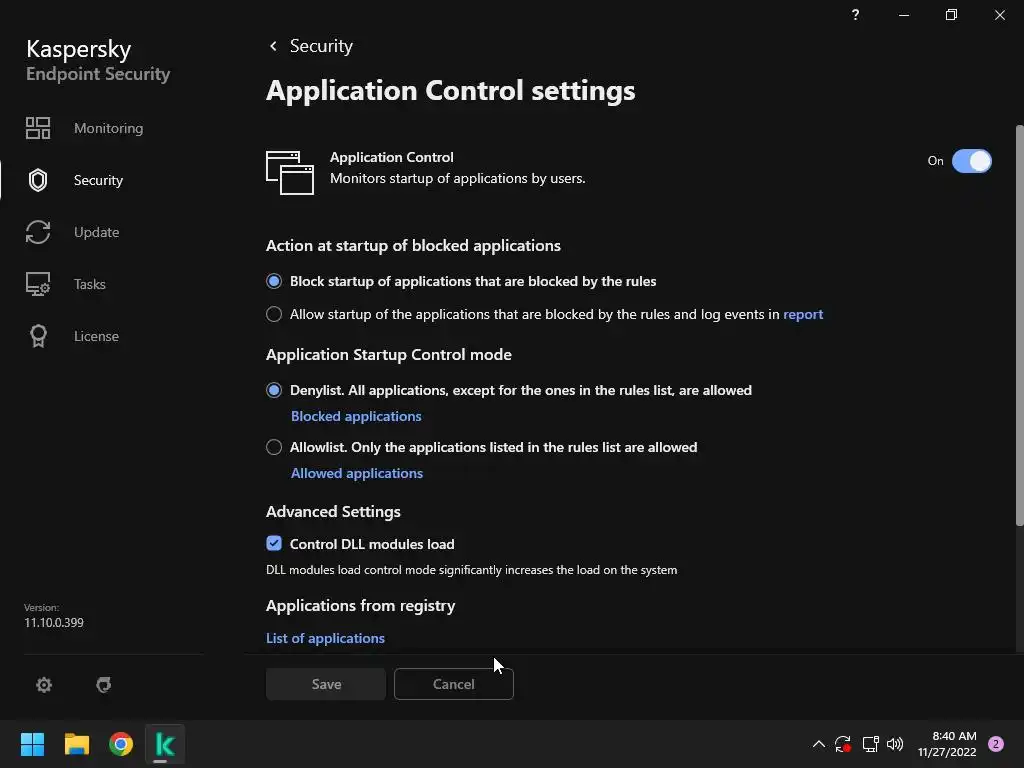Viewport: 1024px width, 768px height.
Task: Go back to Security via chevron
Action: (x=273, y=46)
